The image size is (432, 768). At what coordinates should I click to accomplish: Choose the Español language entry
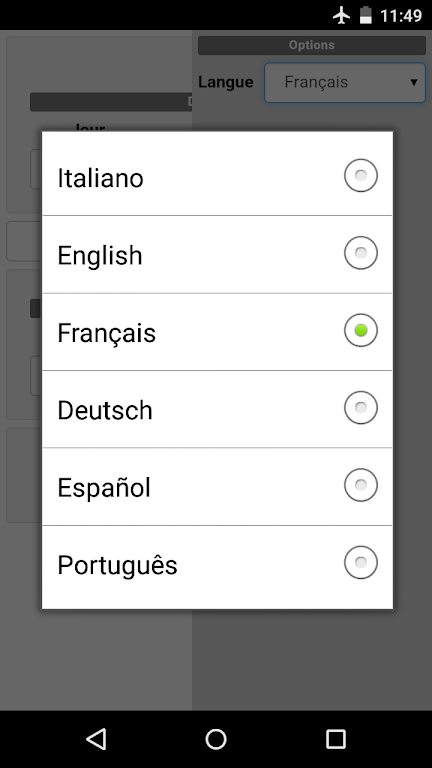coord(217,486)
